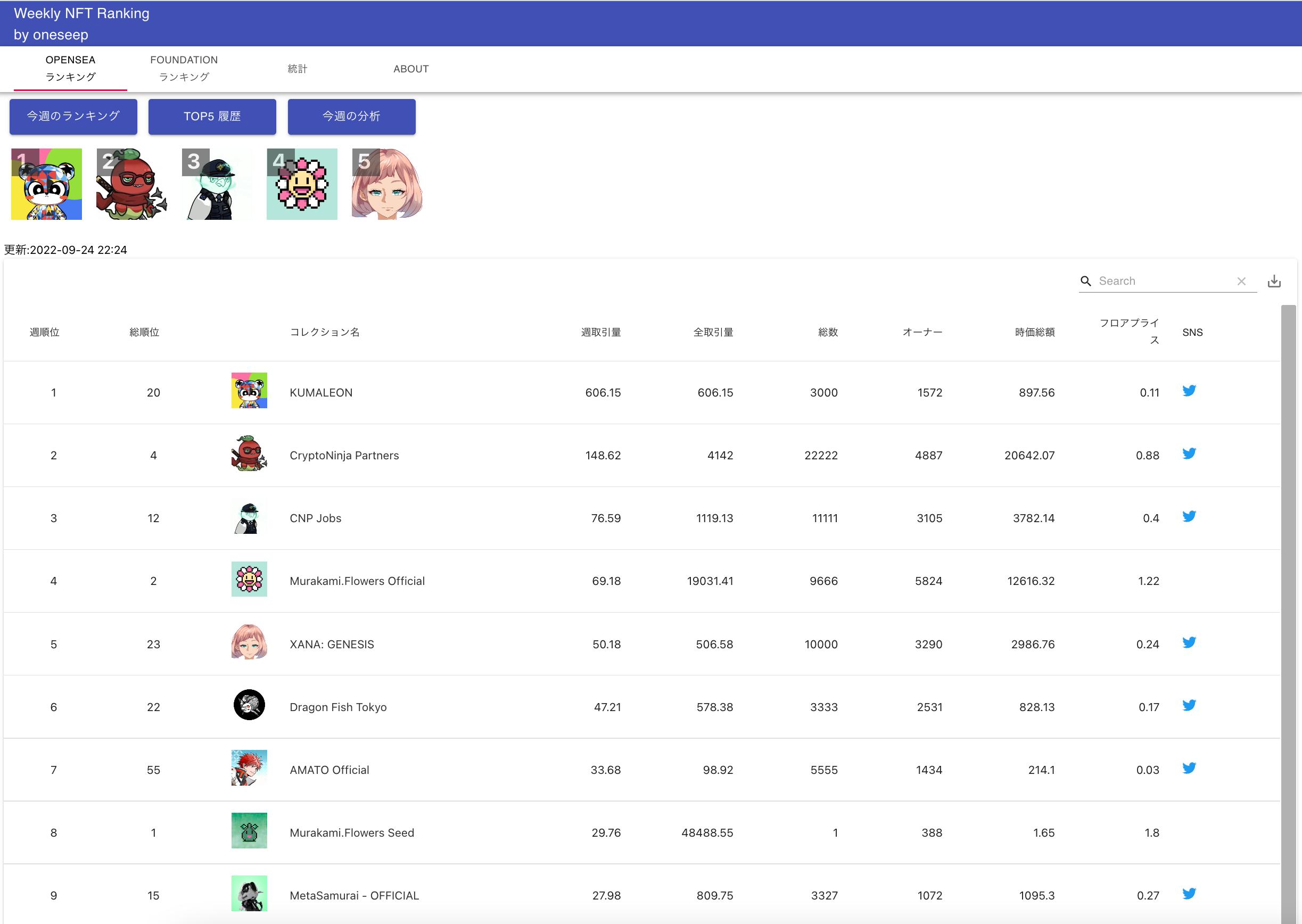Click XANA: GENESIS collection name
This screenshot has width=1302, height=924.
point(332,645)
